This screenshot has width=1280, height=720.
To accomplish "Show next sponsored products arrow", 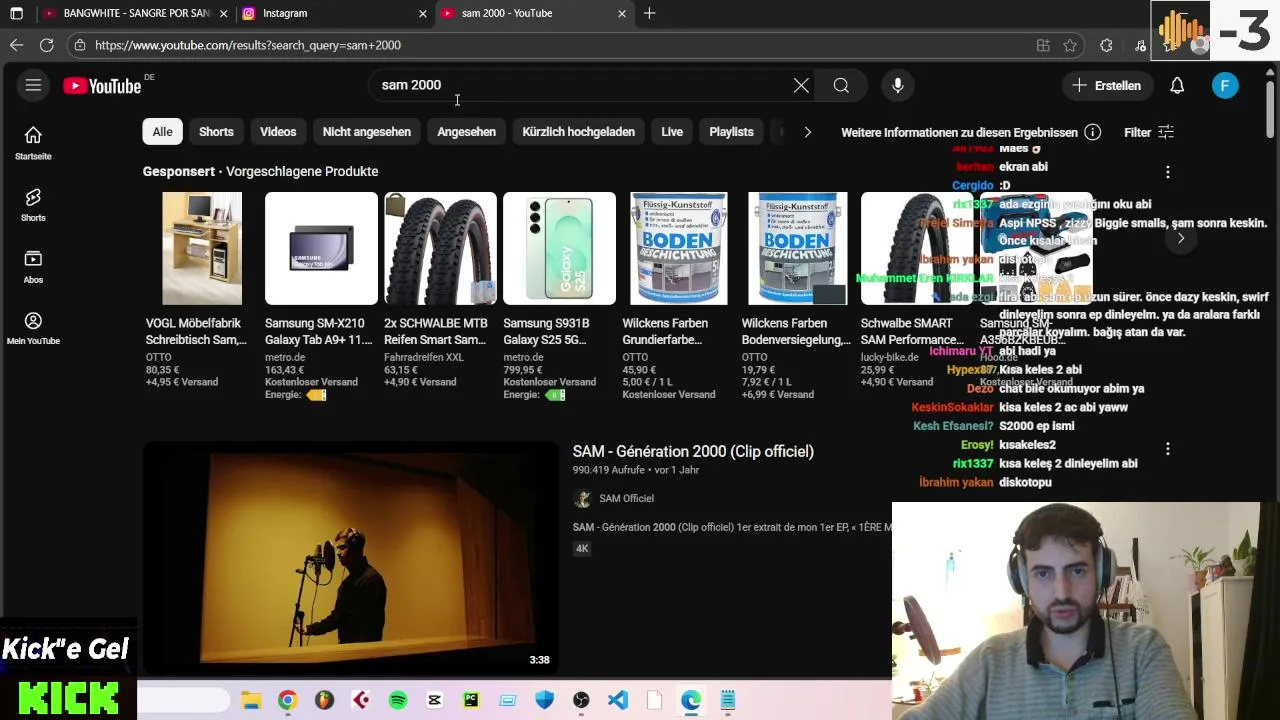I will 1181,239.
